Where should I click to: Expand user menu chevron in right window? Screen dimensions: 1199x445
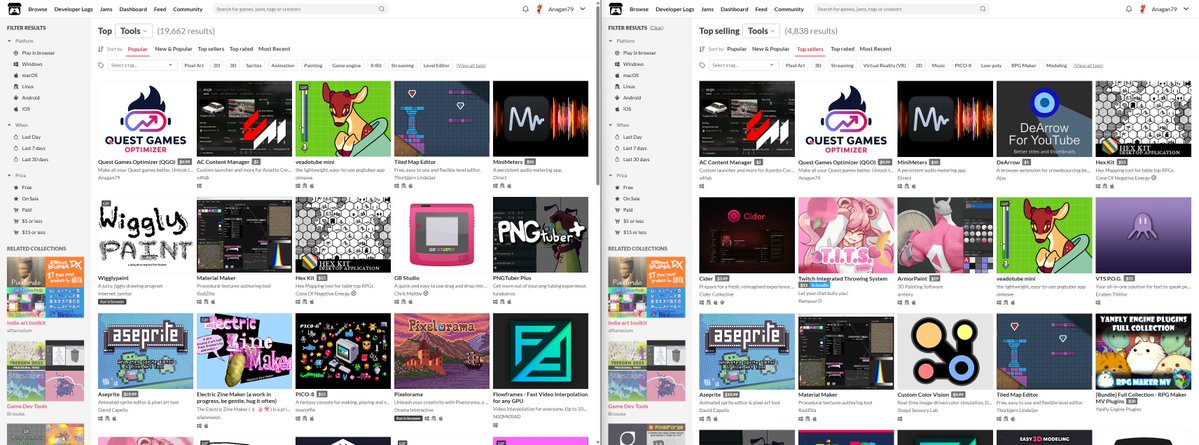pos(1184,9)
